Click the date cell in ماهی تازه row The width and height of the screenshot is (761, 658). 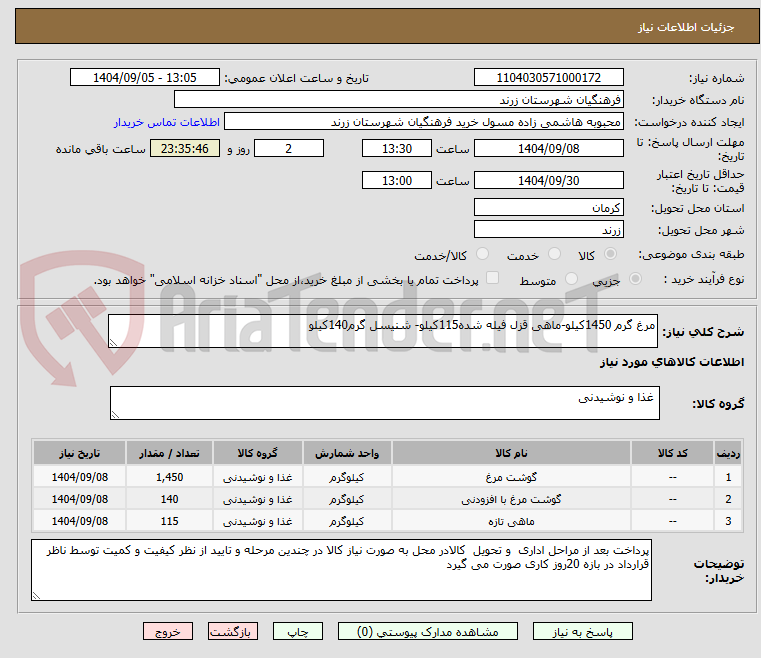[x=80, y=521]
